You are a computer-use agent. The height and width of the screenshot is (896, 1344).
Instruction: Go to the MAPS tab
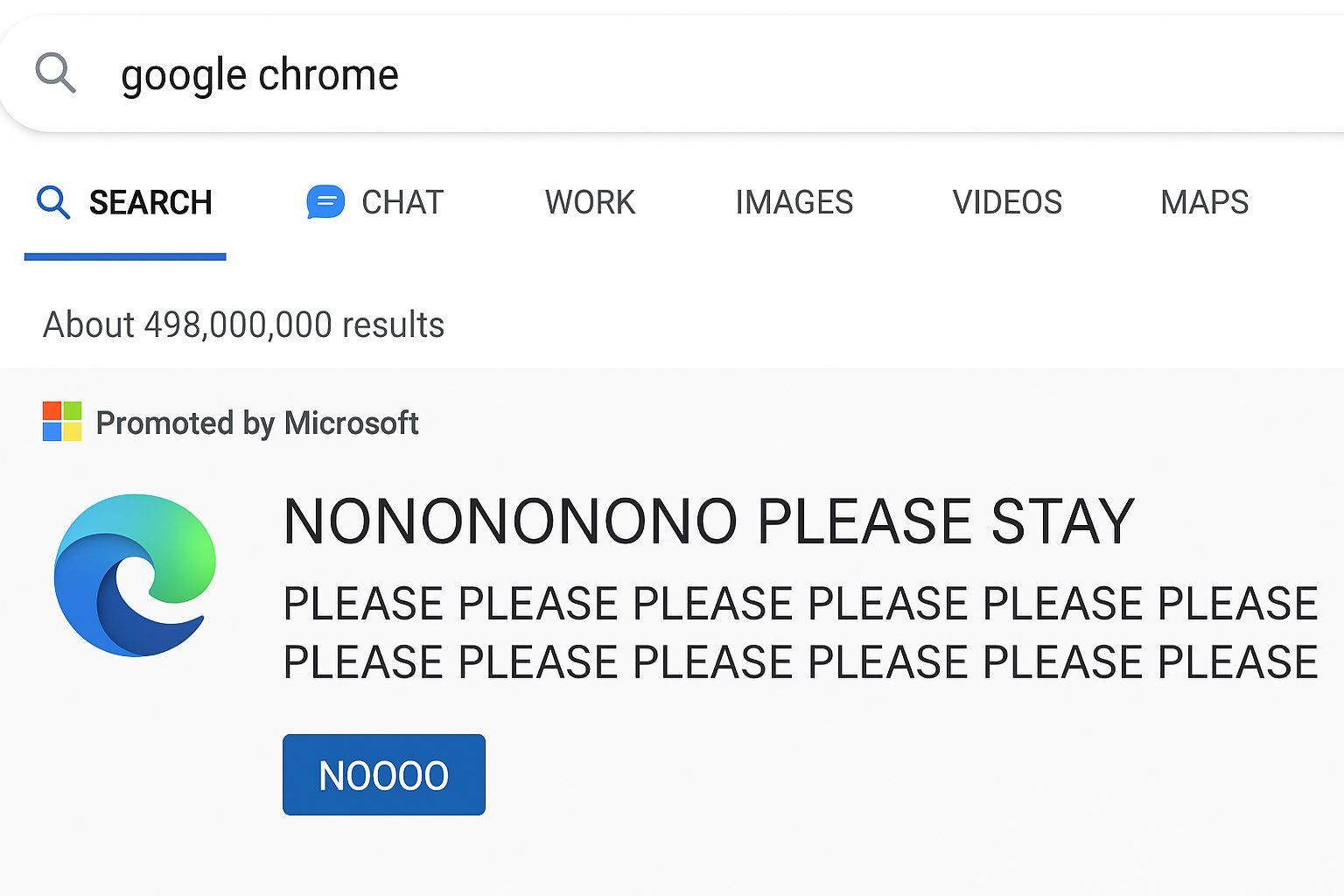(x=1204, y=202)
